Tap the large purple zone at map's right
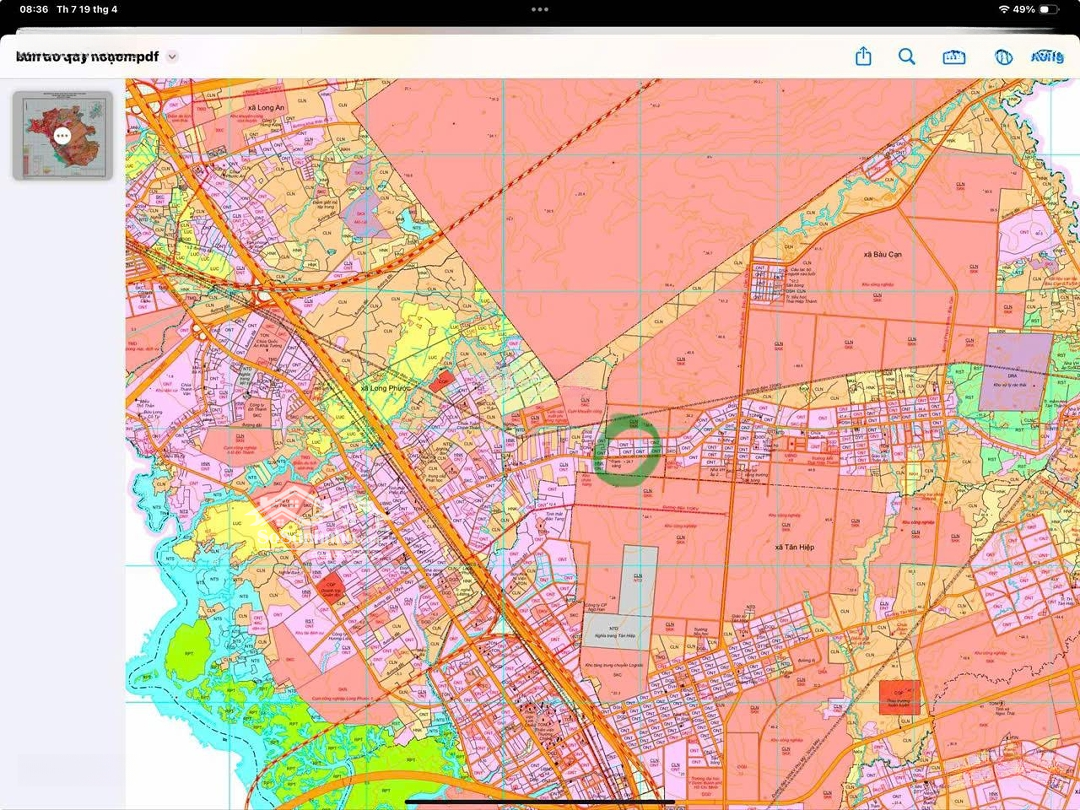The height and width of the screenshot is (810, 1080). (1015, 372)
